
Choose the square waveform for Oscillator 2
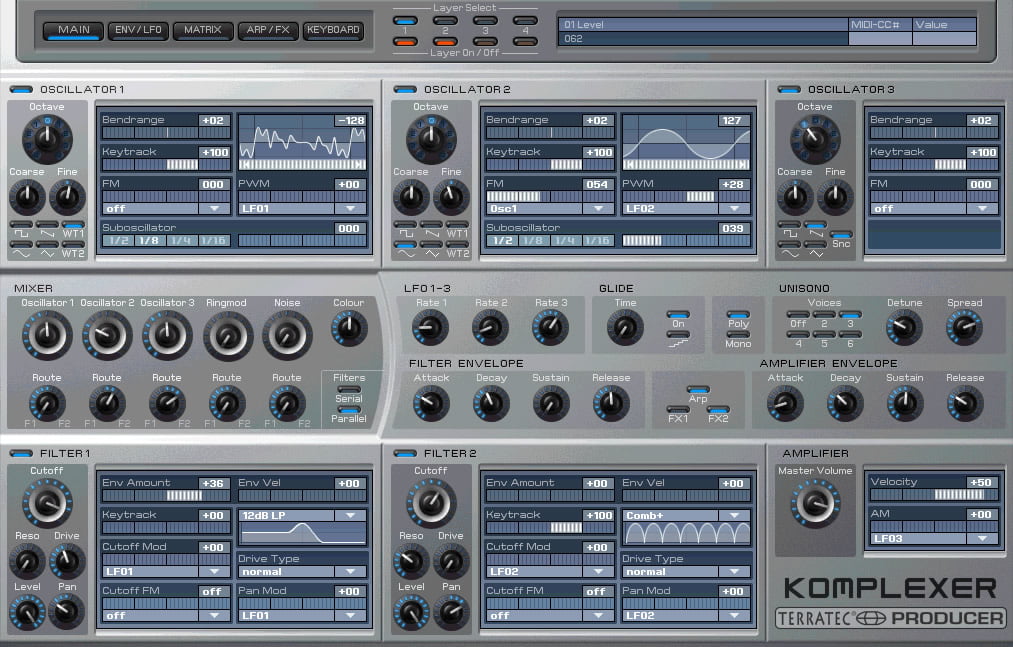(x=405, y=225)
